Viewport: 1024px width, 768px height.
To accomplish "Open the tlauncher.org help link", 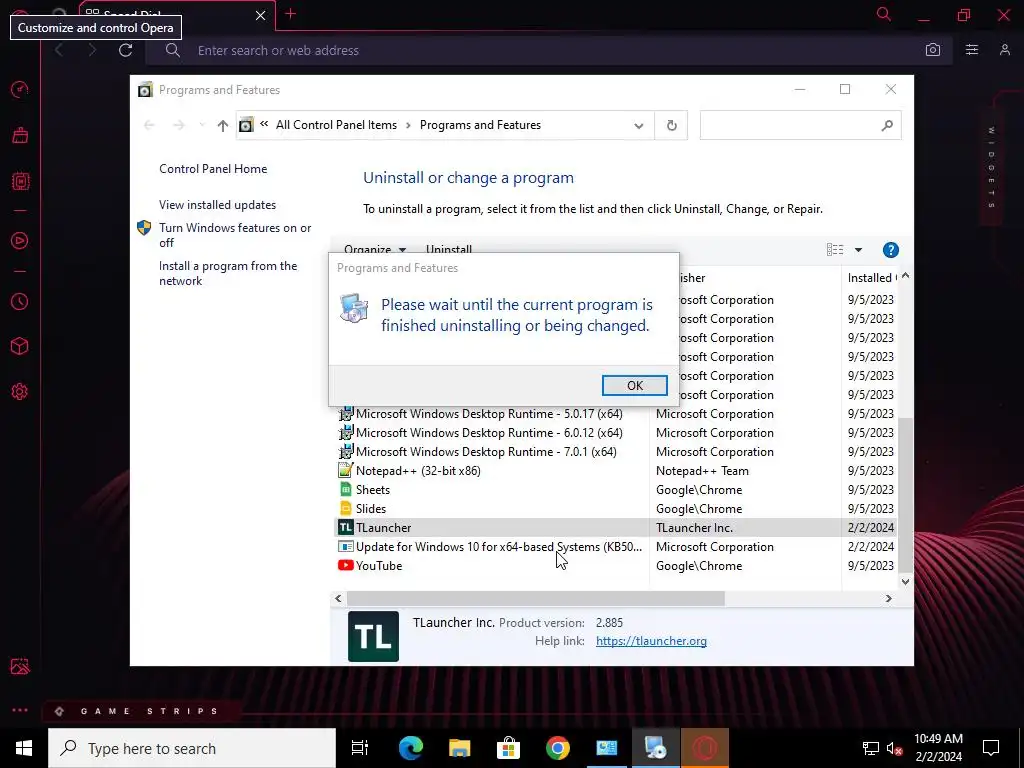I will 651,641.
